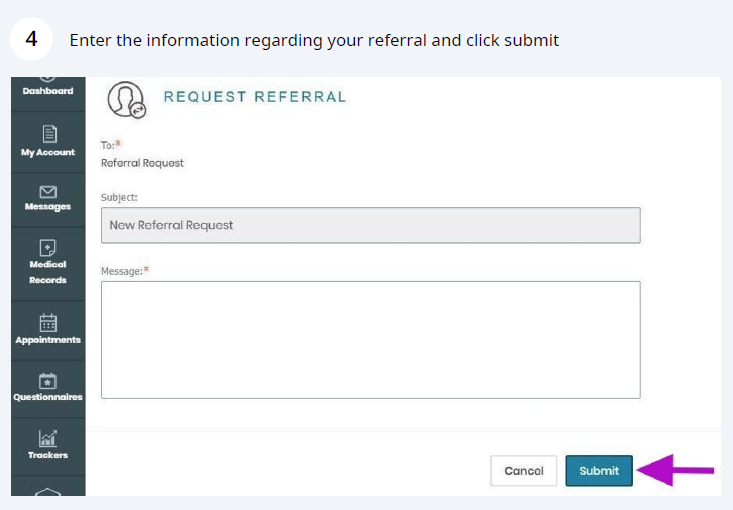Select the Trackers sidebar label

[x=48, y=455]
